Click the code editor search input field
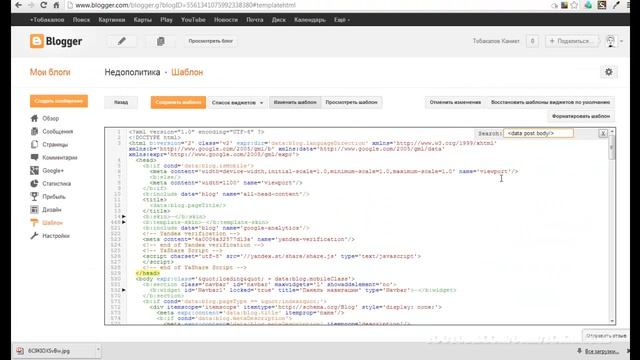 [538, 133]
